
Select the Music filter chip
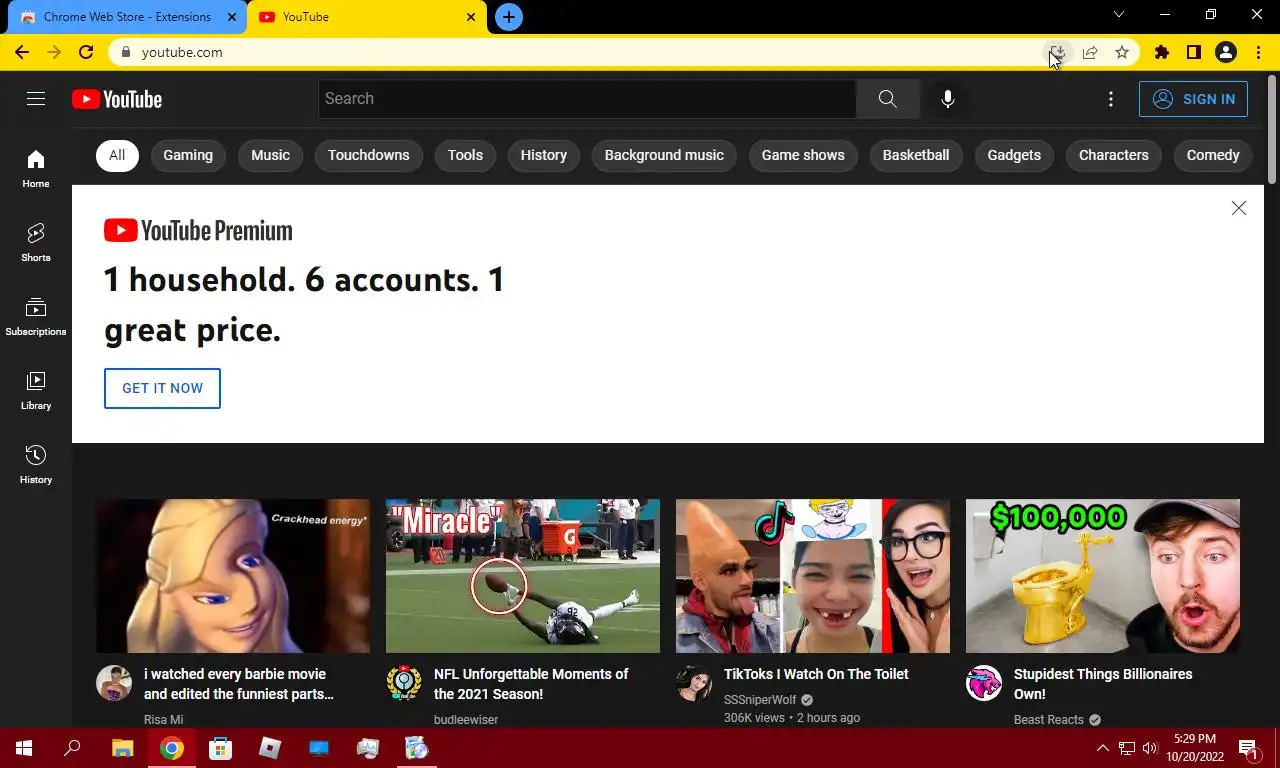pyautogui.click(x=270, y=155)
